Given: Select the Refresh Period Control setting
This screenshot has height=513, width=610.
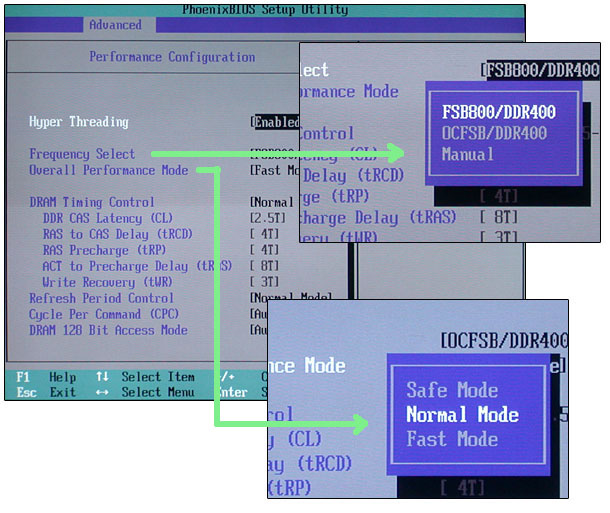Looking at the screenshot, I should click(x=102, y=298).
